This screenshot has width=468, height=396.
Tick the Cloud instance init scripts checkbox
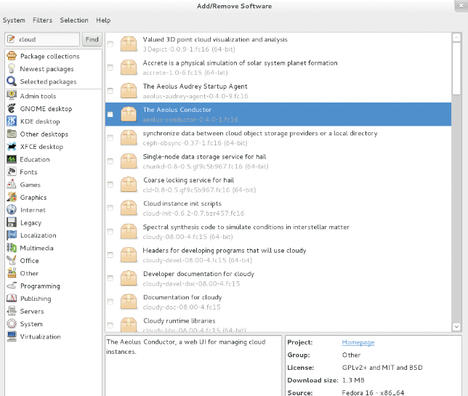pos(110,208)
